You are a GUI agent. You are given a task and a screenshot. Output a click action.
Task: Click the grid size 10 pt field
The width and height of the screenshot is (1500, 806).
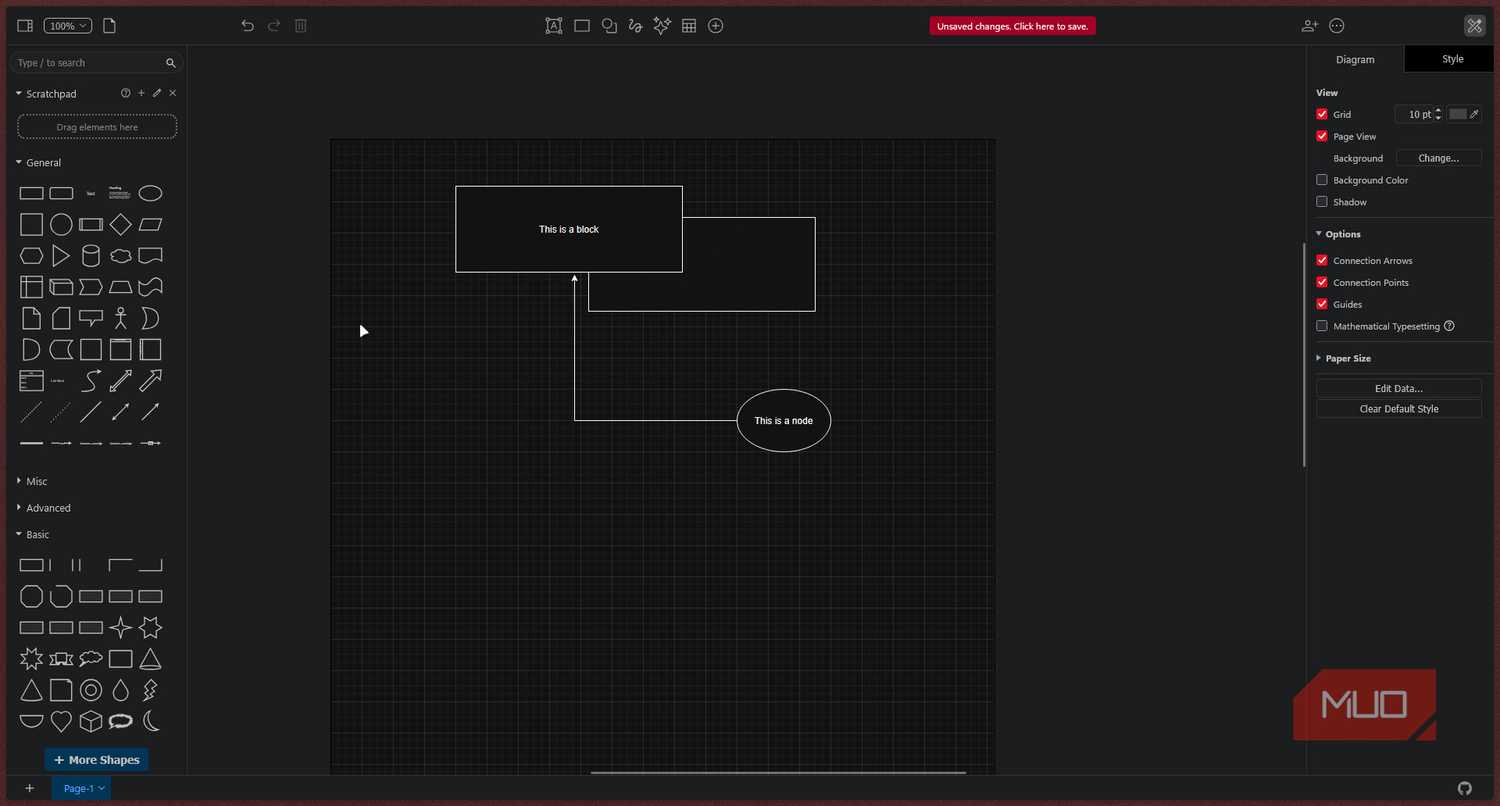point(1414,114)
